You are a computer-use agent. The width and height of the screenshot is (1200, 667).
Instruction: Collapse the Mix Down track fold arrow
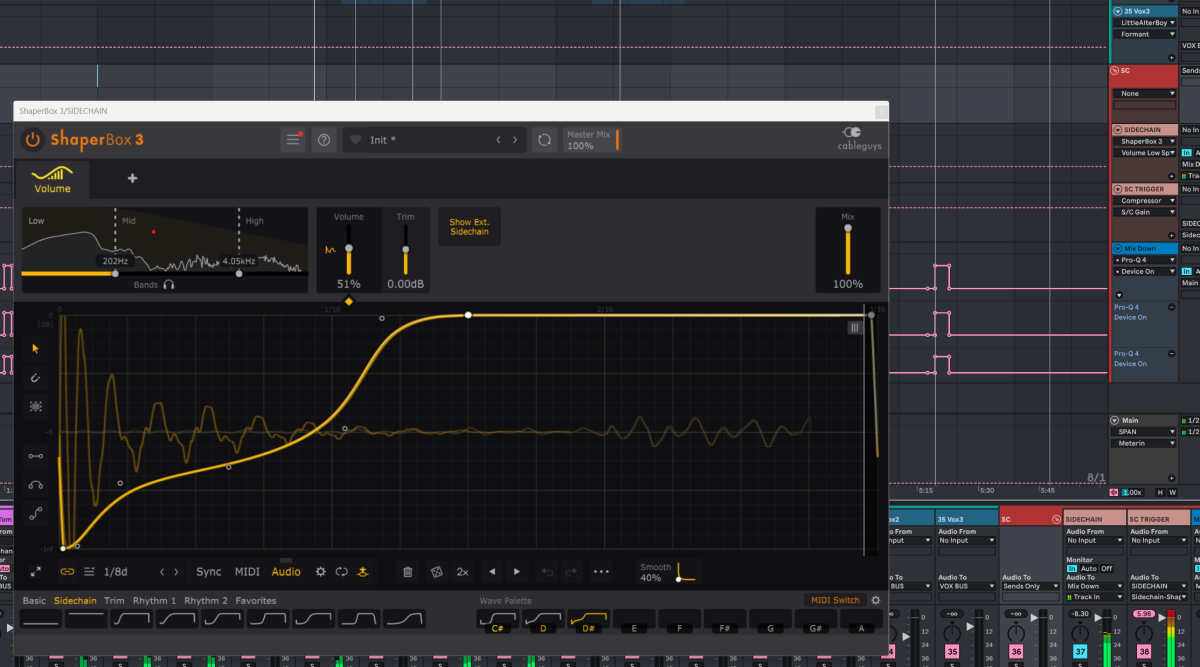(x=1118, y=248)
